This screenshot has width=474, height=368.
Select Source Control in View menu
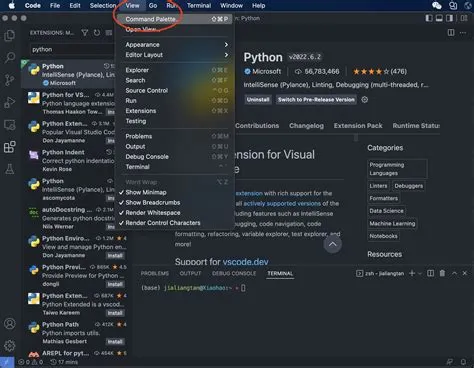coord(174,91)
